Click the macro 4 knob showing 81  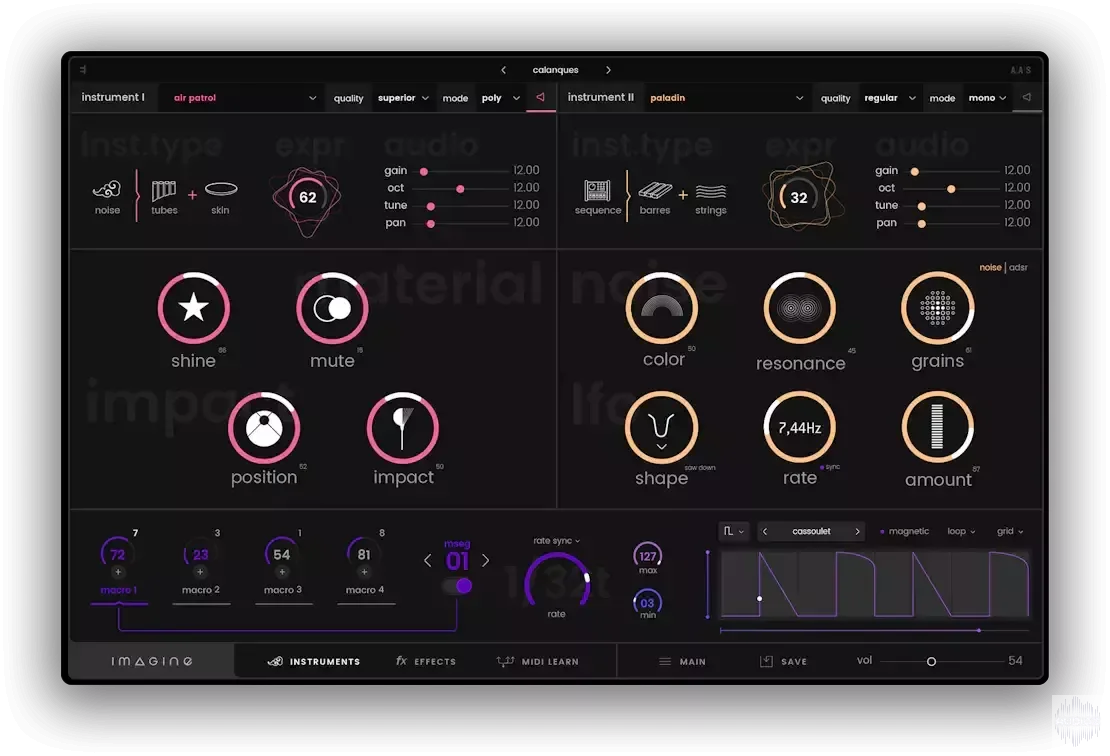point(364,554)
